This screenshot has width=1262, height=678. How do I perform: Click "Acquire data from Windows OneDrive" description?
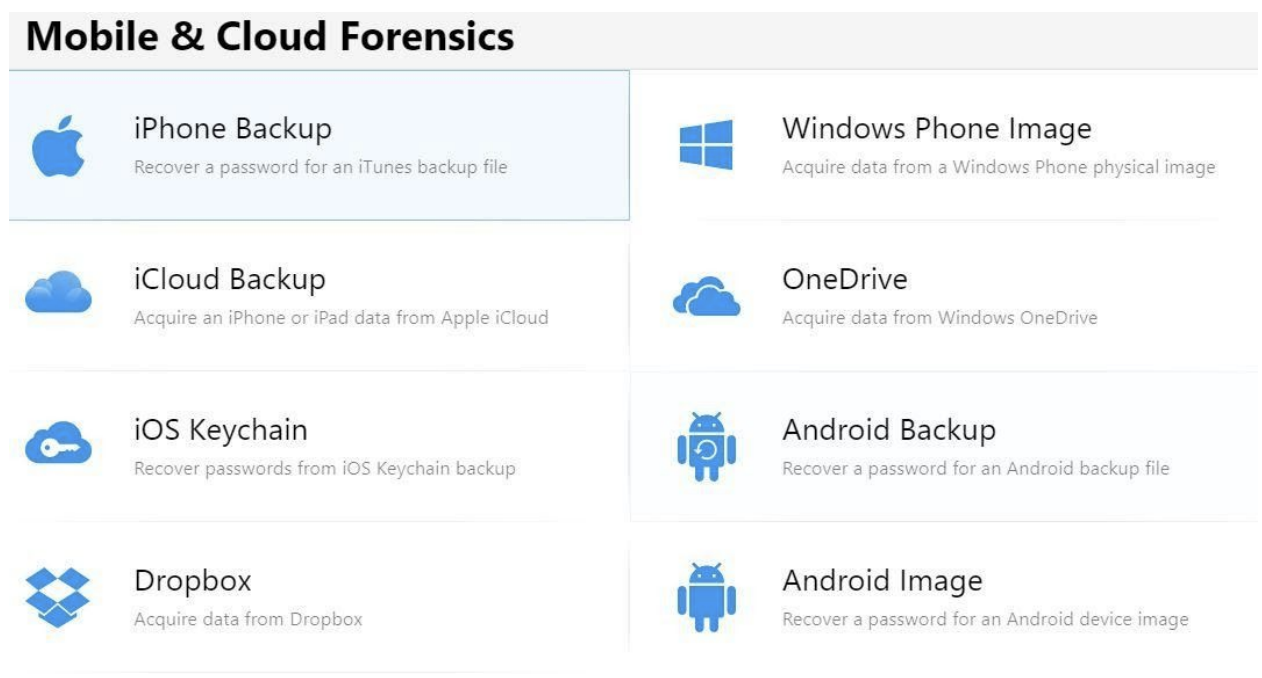[x=939, y=318]
